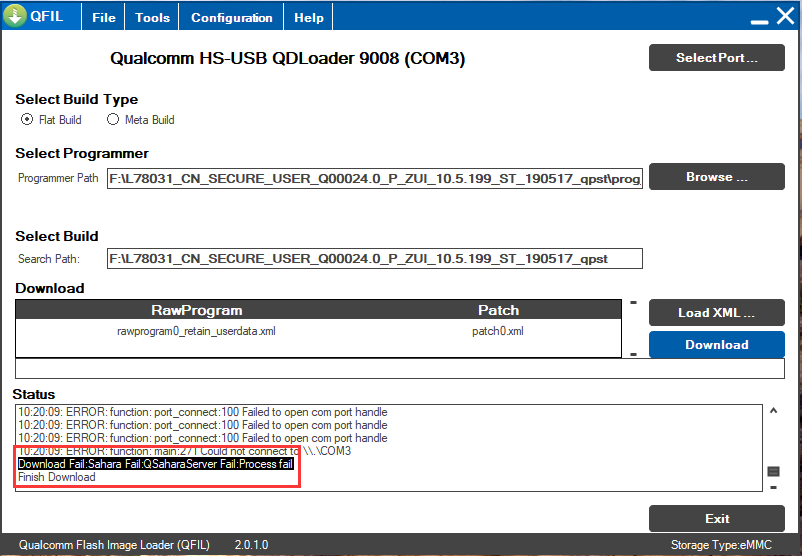The image size is (802, 556).
Task: Click the green QFIL download logo icon
Action: [x=15, y=15]
